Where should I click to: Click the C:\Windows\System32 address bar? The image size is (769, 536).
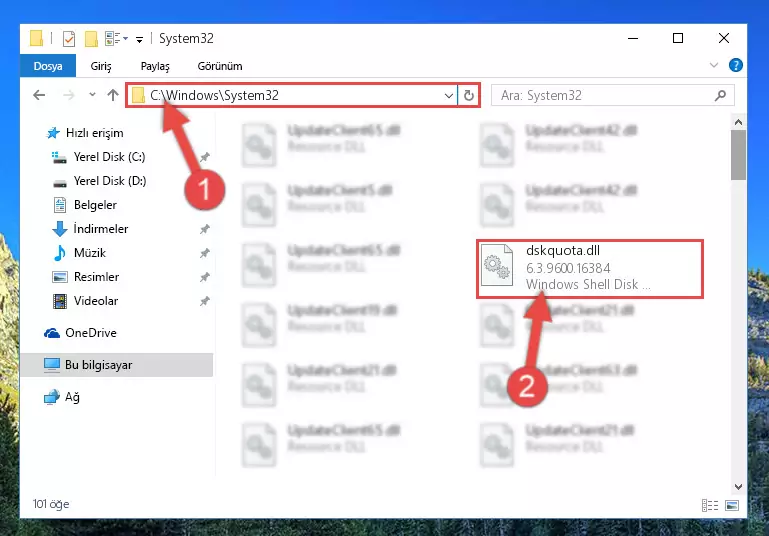point(292,95)
